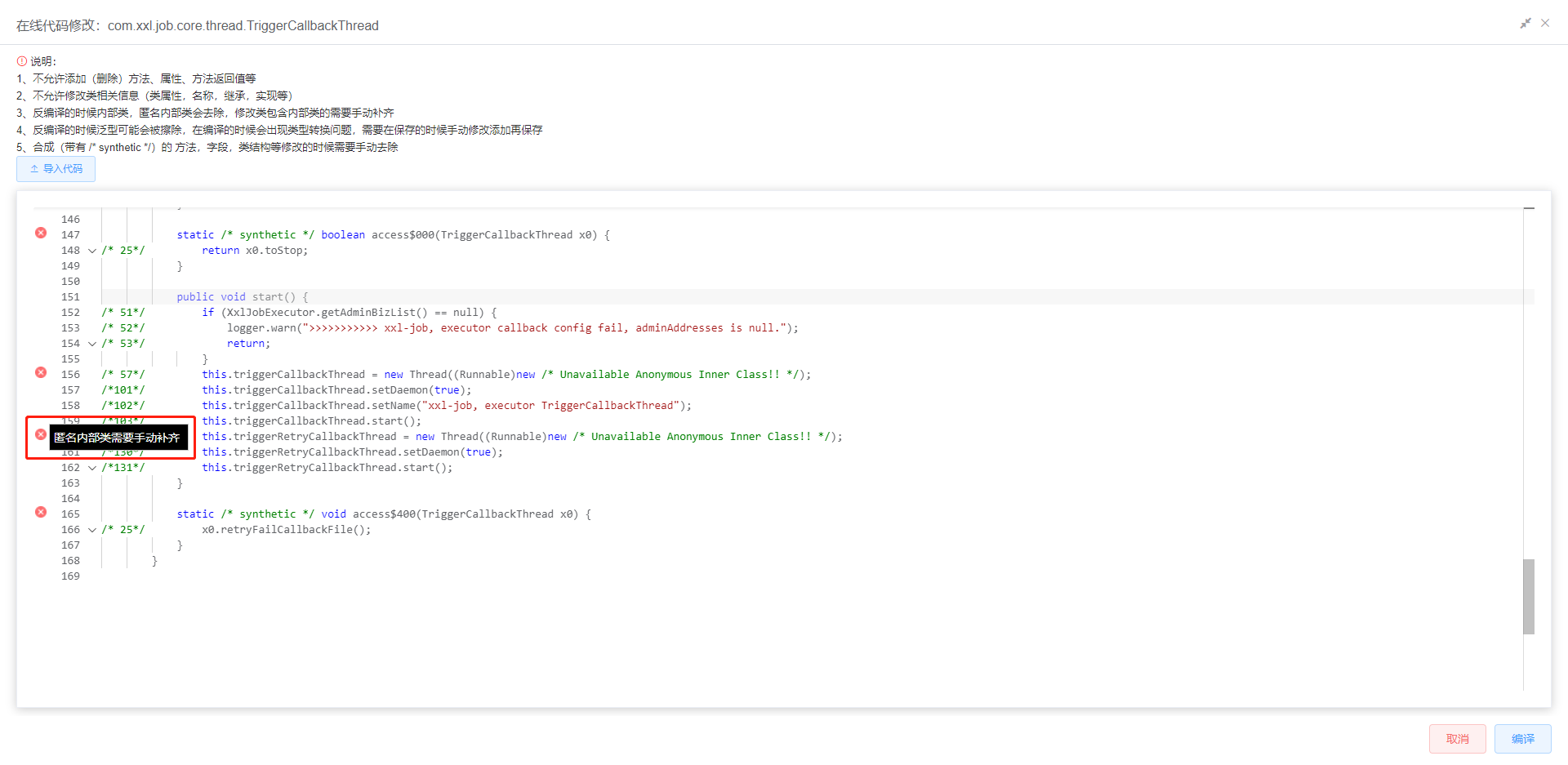
Task: Click the '/*102*/' comment on line 158
Action: pos(123,406)
